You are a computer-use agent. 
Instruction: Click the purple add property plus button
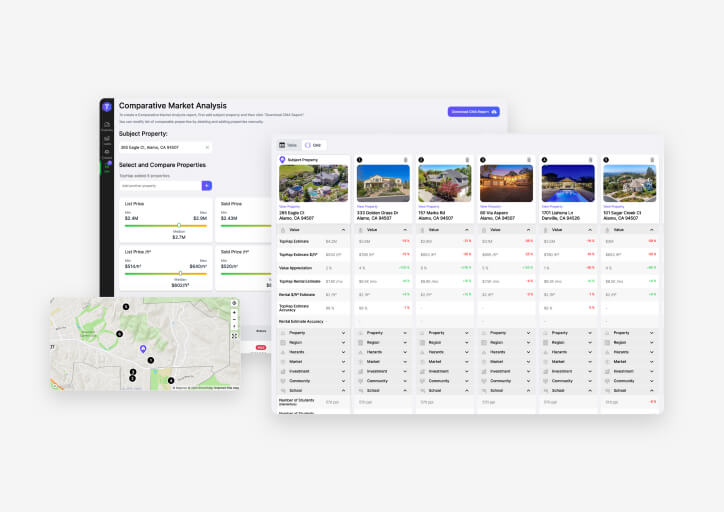(207, 185)
